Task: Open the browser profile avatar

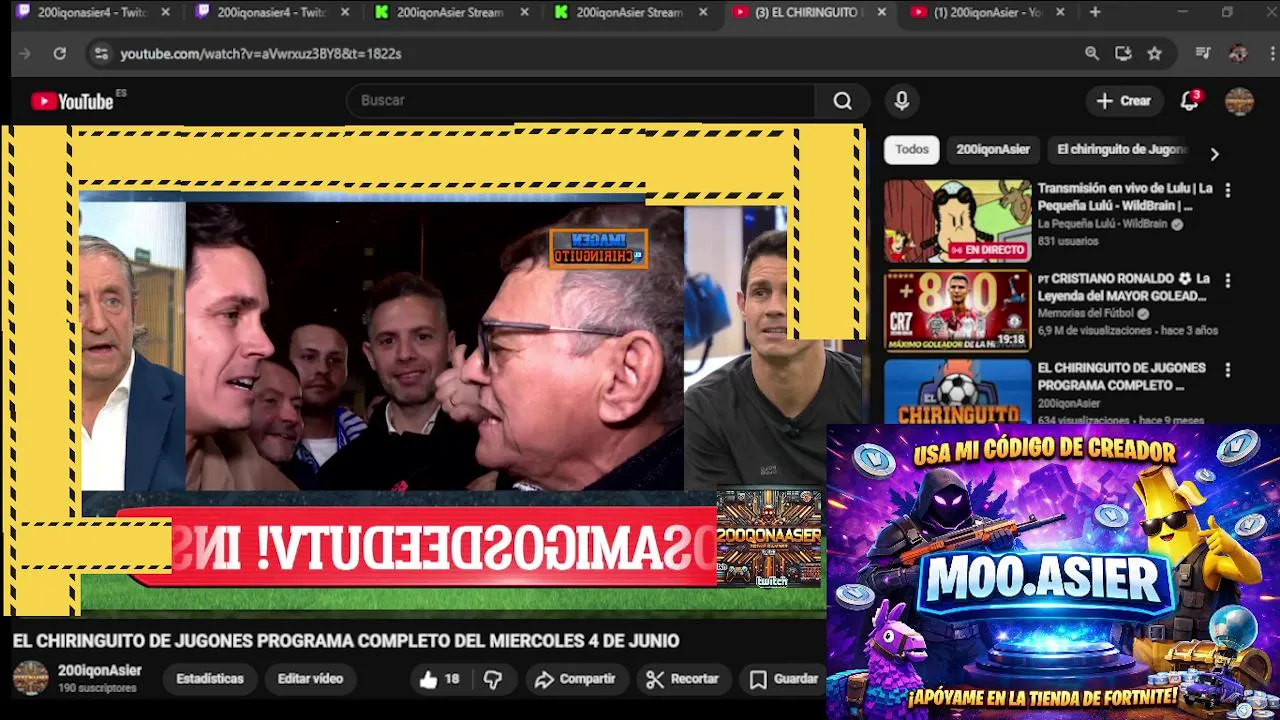Action: pos(1238,54)
